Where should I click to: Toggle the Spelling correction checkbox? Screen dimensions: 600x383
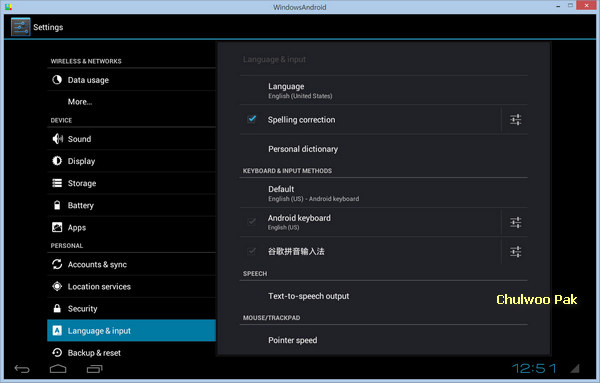pyautogui.click(x=252, y=119)
